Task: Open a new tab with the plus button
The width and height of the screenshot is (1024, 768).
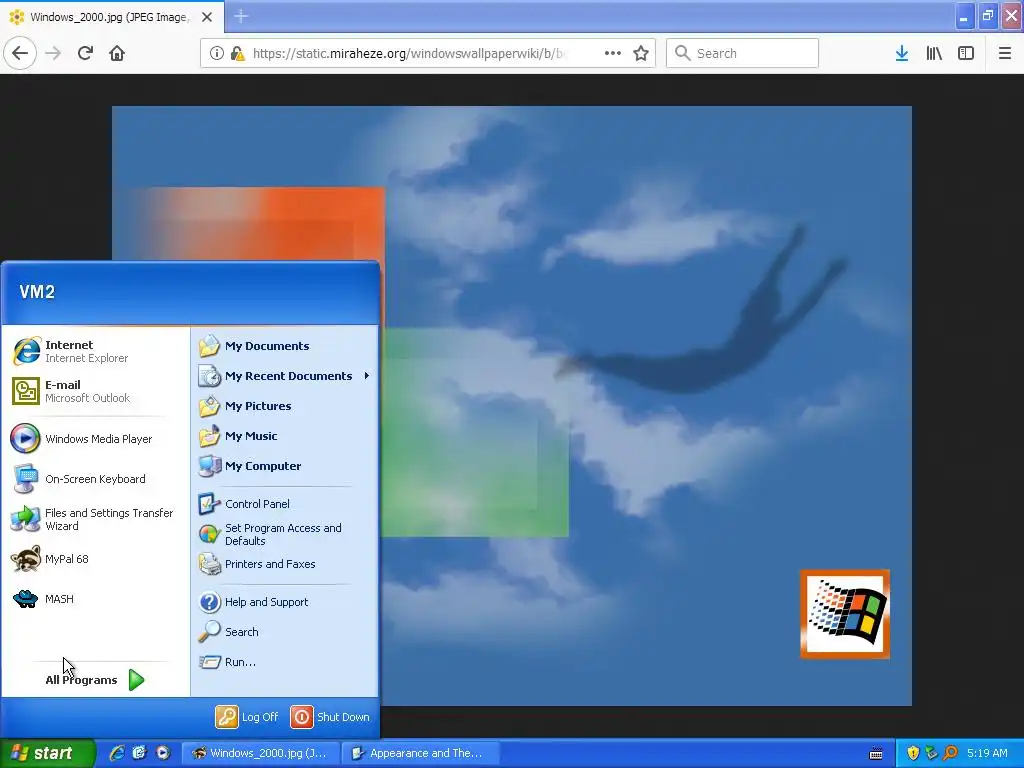Action: (x=241, y=16)
